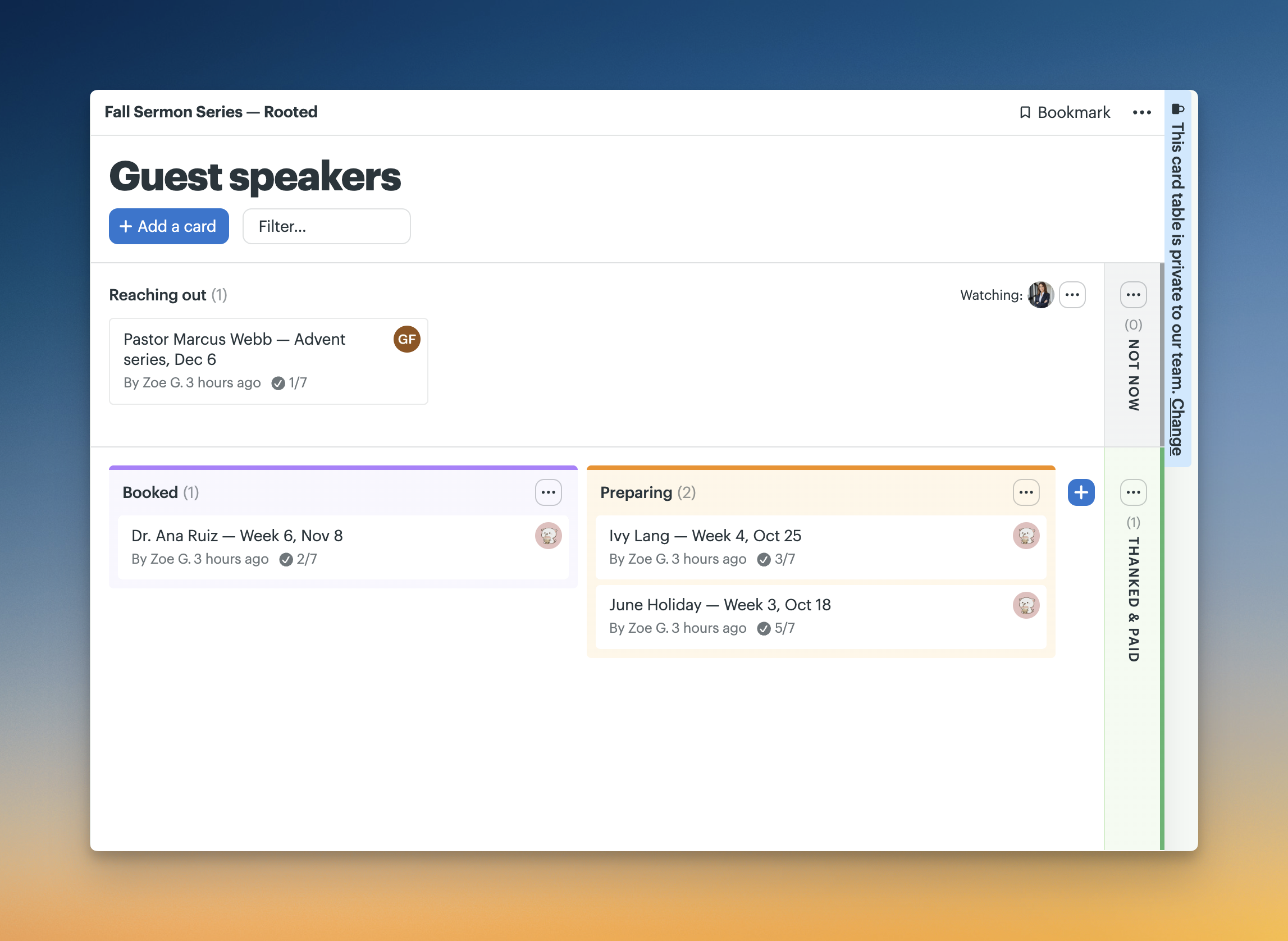Click the GF assignee avatar on Marcus Webb card
This screenshot has height=941, width=1288.
(407, 340)
